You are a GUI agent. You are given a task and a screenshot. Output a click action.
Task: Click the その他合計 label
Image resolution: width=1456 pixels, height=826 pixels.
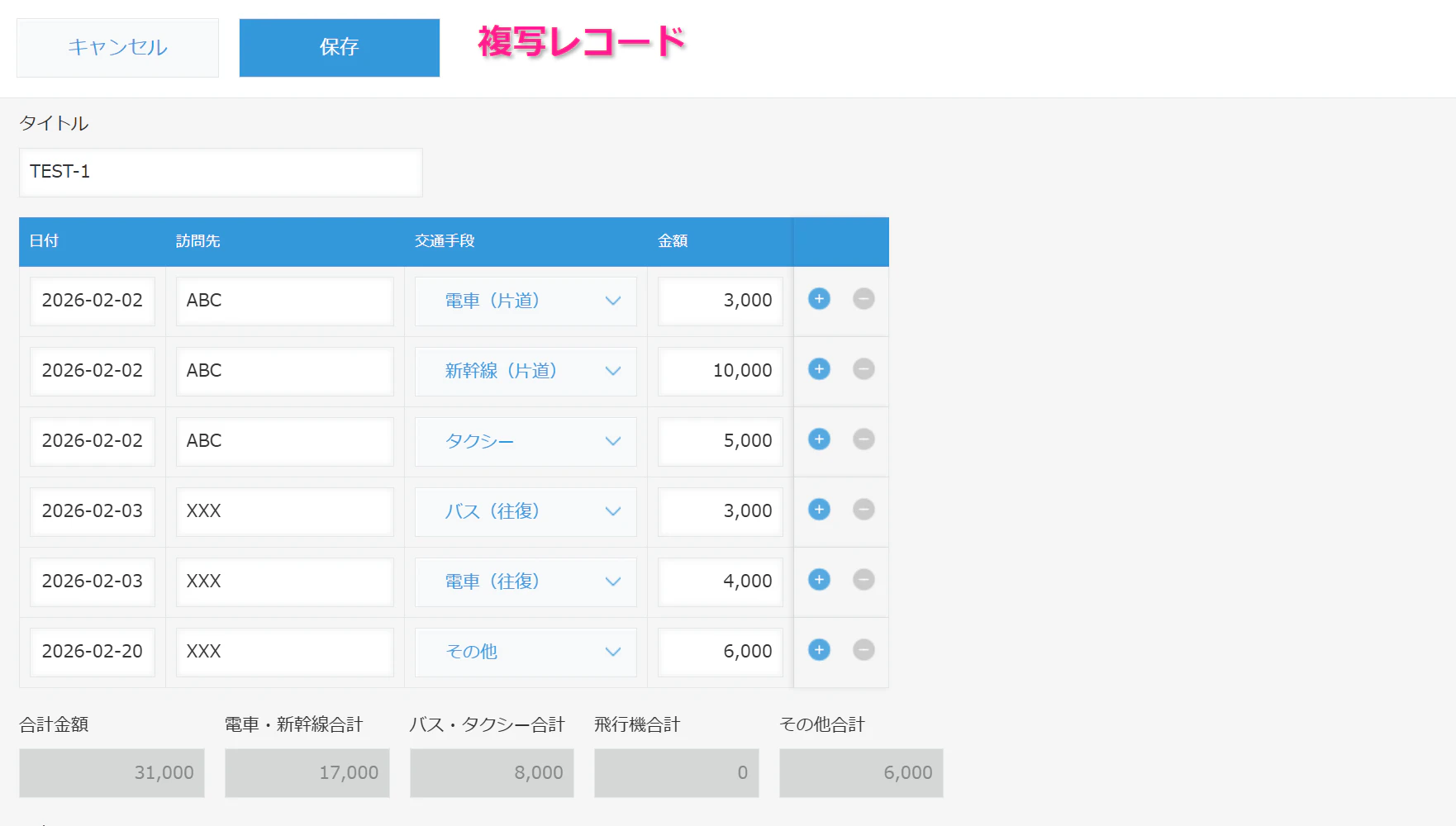click(822, 725)
